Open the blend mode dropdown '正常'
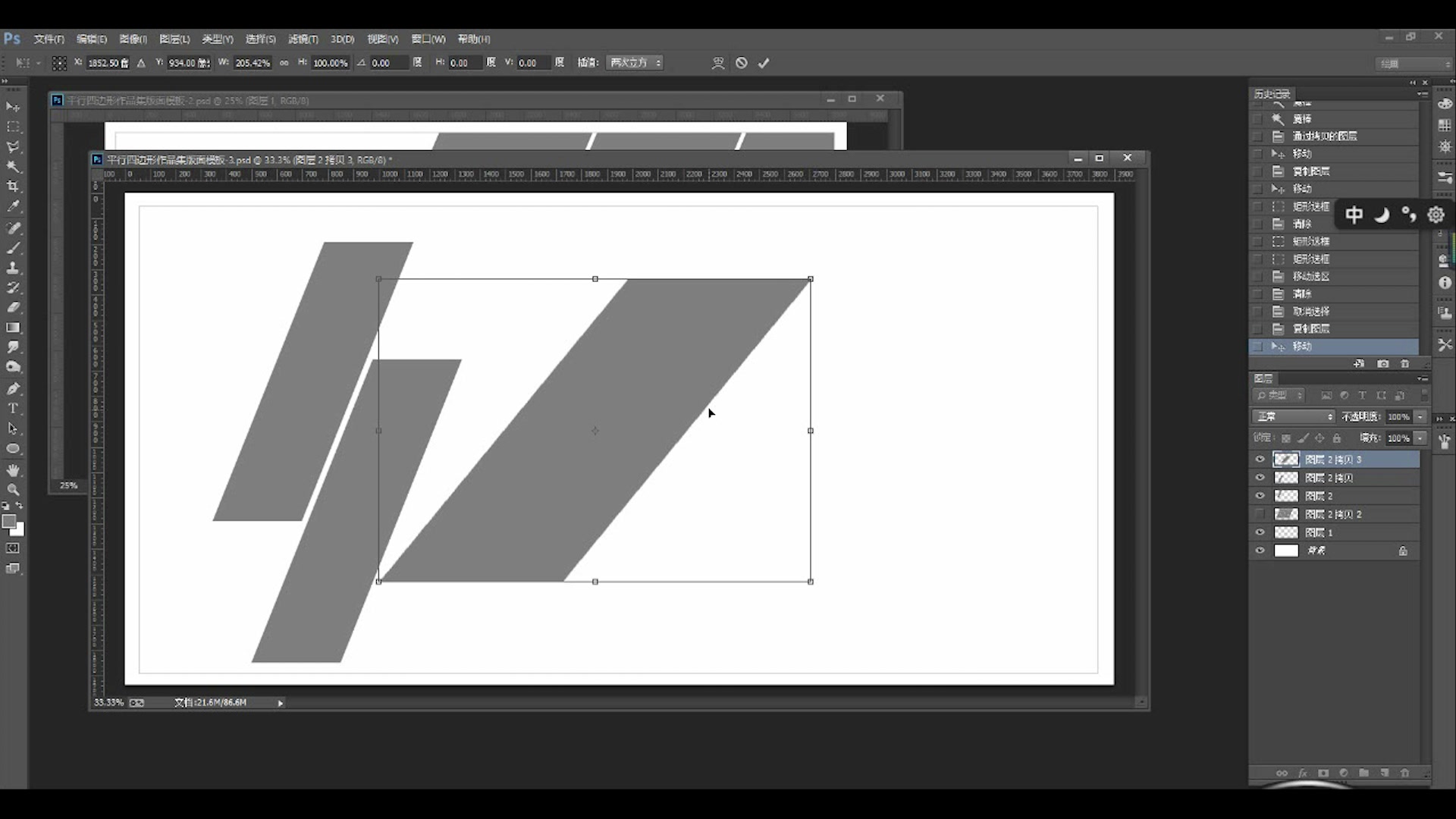 1293,416
